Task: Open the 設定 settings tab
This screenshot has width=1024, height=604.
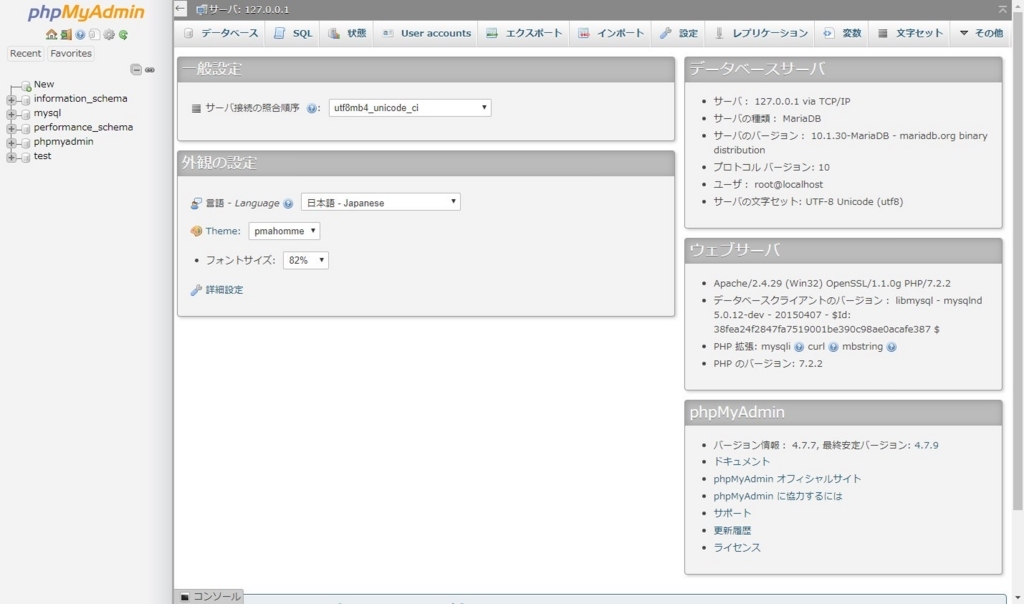Action: click(679, 33)
